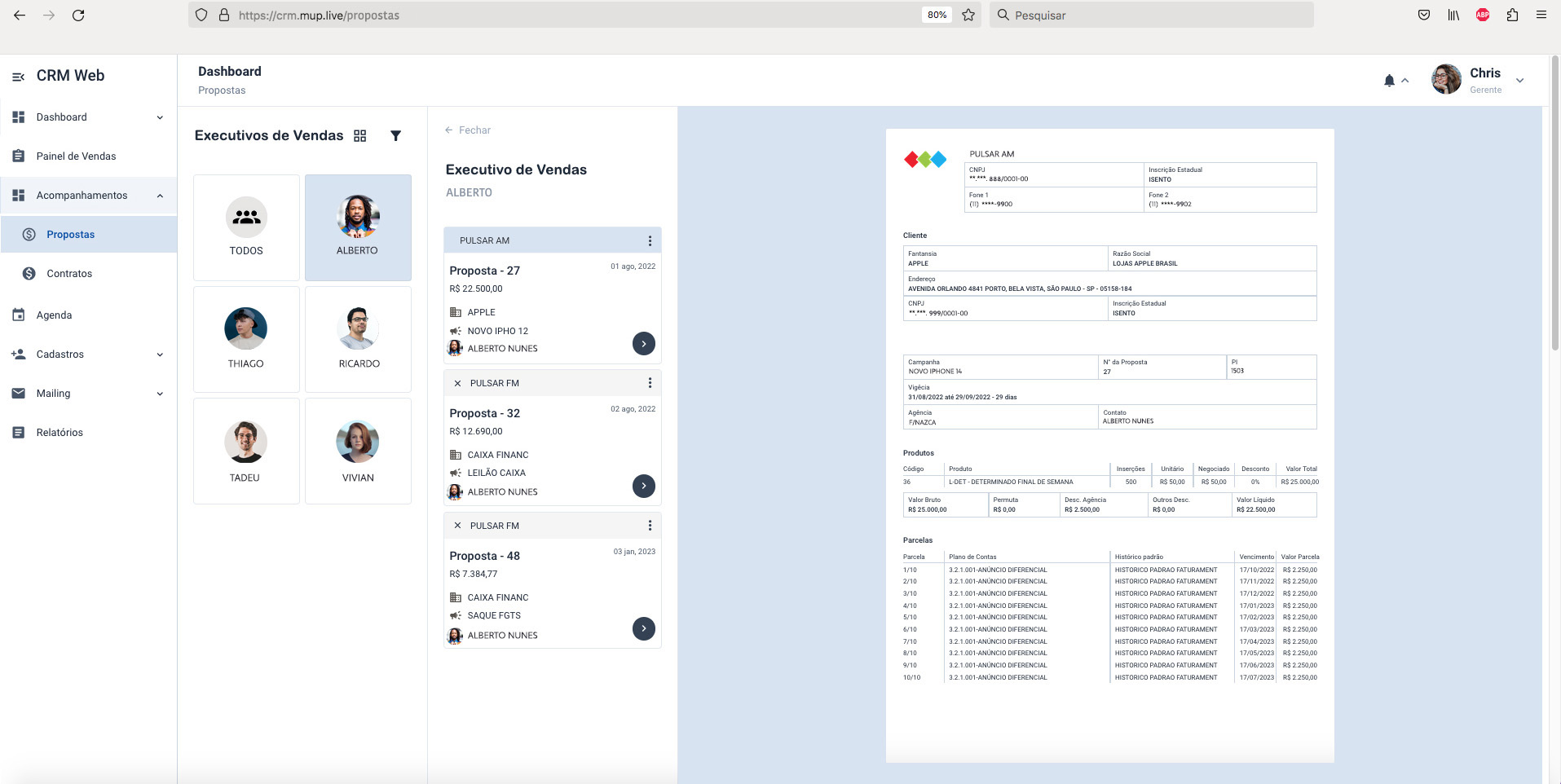Select the RICARDO executive card

coord(358,339)
